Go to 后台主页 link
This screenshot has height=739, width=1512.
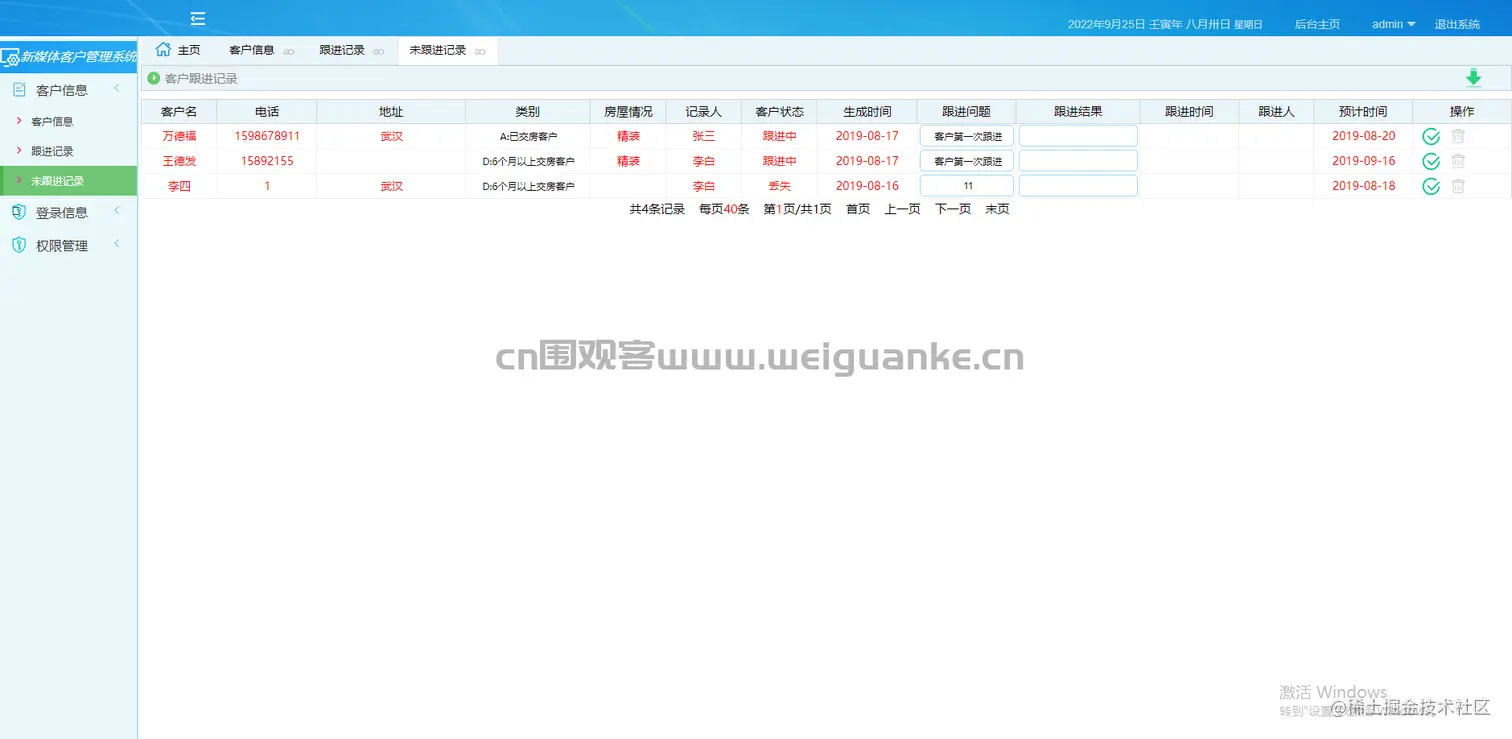[1317, 24]
